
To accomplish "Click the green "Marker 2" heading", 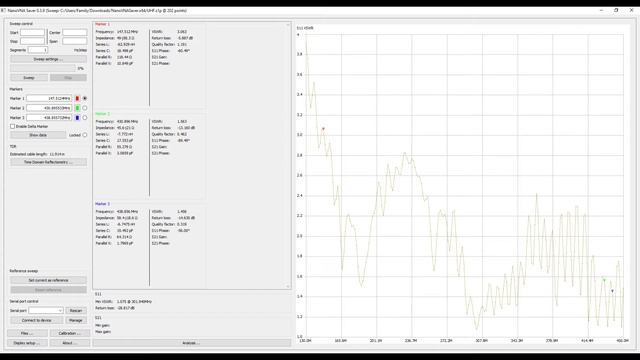I will pyautogui.click(x=102, y=114).
